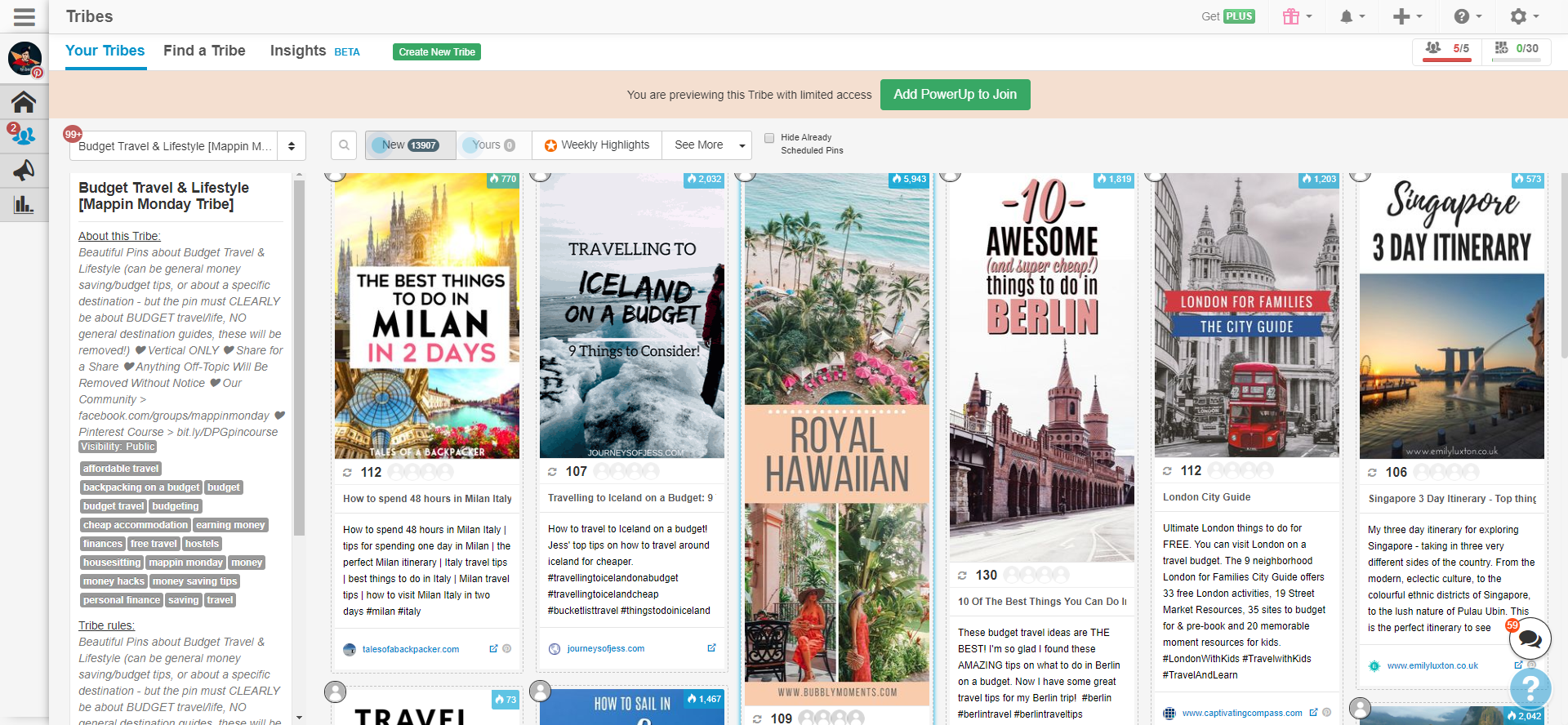Viewport: 1568px width, 725px height.
Task: Open external link icon for journeysofjess.com pin
Action: (711, 648)
